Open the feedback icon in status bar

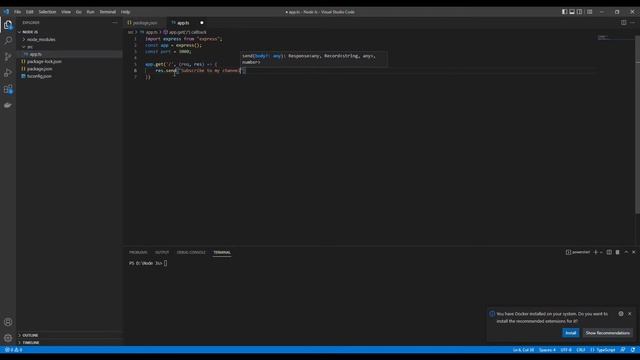click(x=623, y=350)
